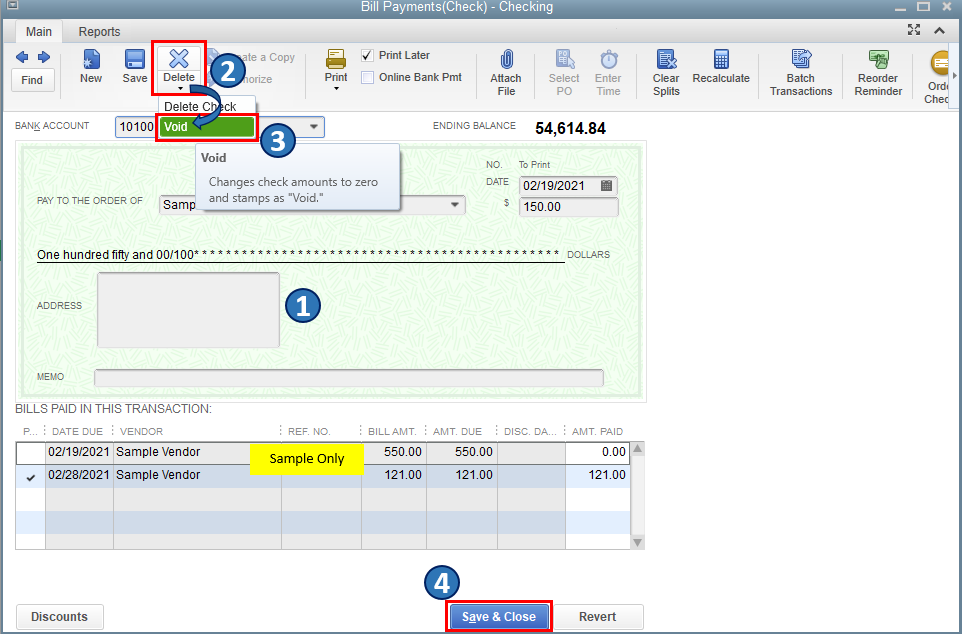Click the AMT. PAID column header
Image resolution: width=962 pixels, height=634 pixels.
(597, 431)
